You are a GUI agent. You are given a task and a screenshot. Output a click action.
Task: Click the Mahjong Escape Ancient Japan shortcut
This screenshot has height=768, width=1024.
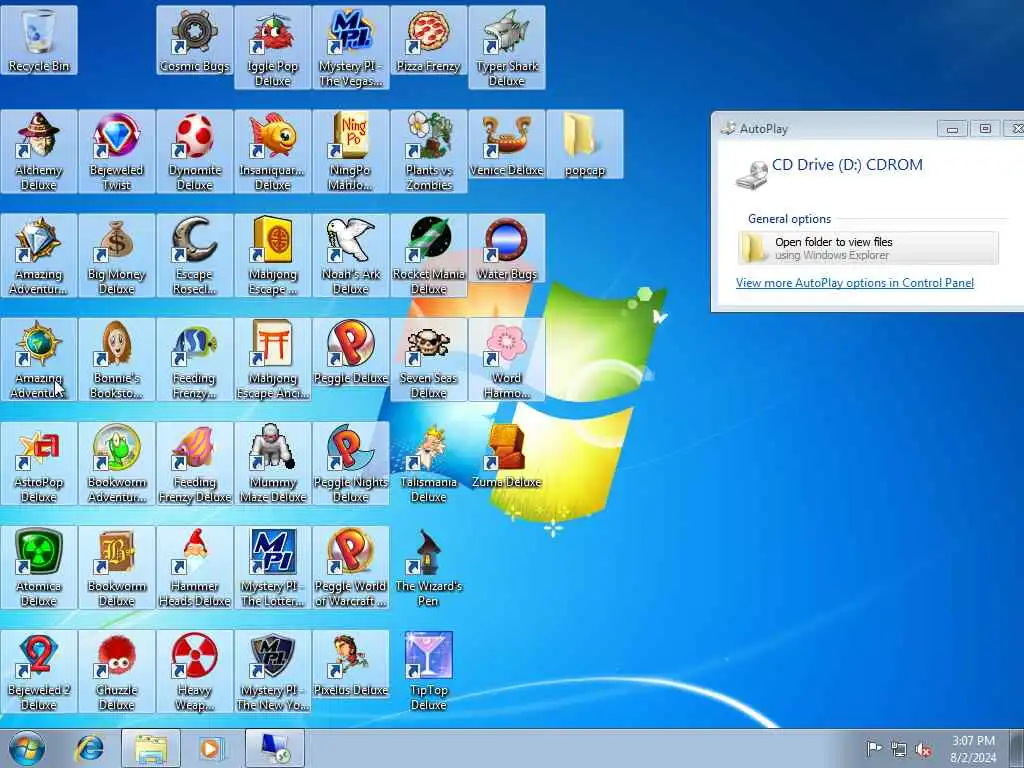point(272,359)
